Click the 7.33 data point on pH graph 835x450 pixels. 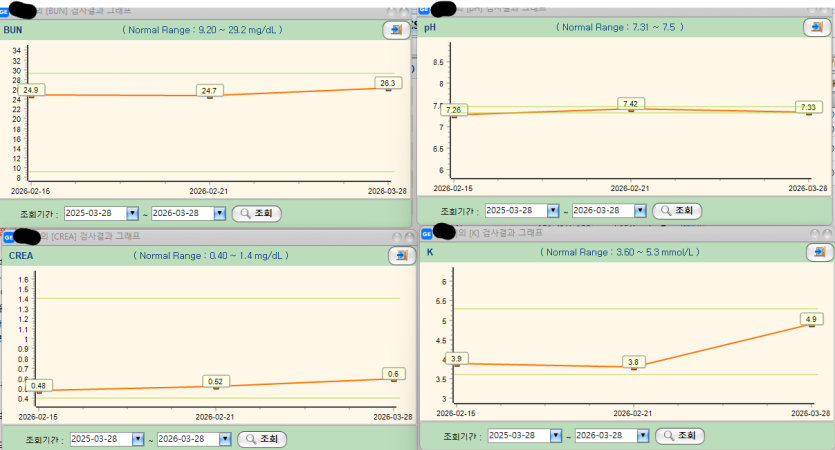(808, 107)
